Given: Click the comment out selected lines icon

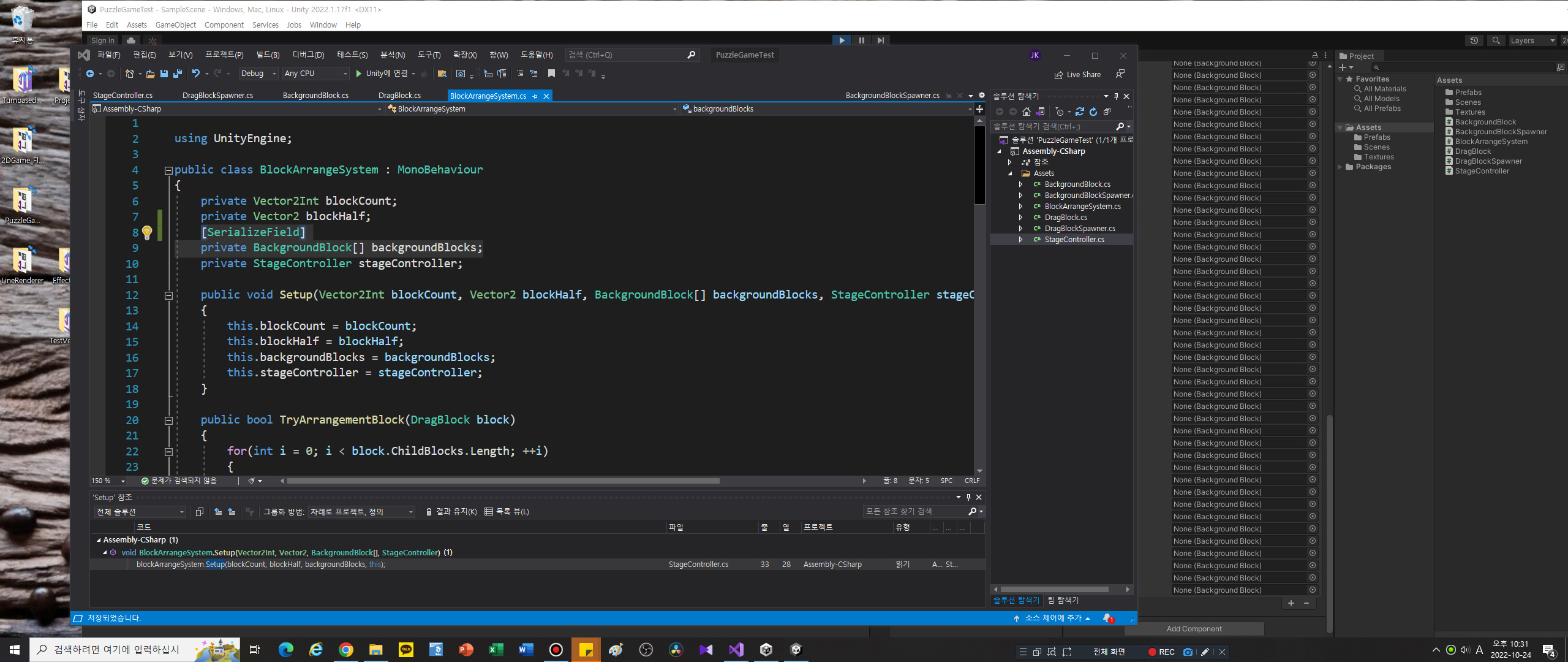Looking at the screenshot, I should 520,74.
